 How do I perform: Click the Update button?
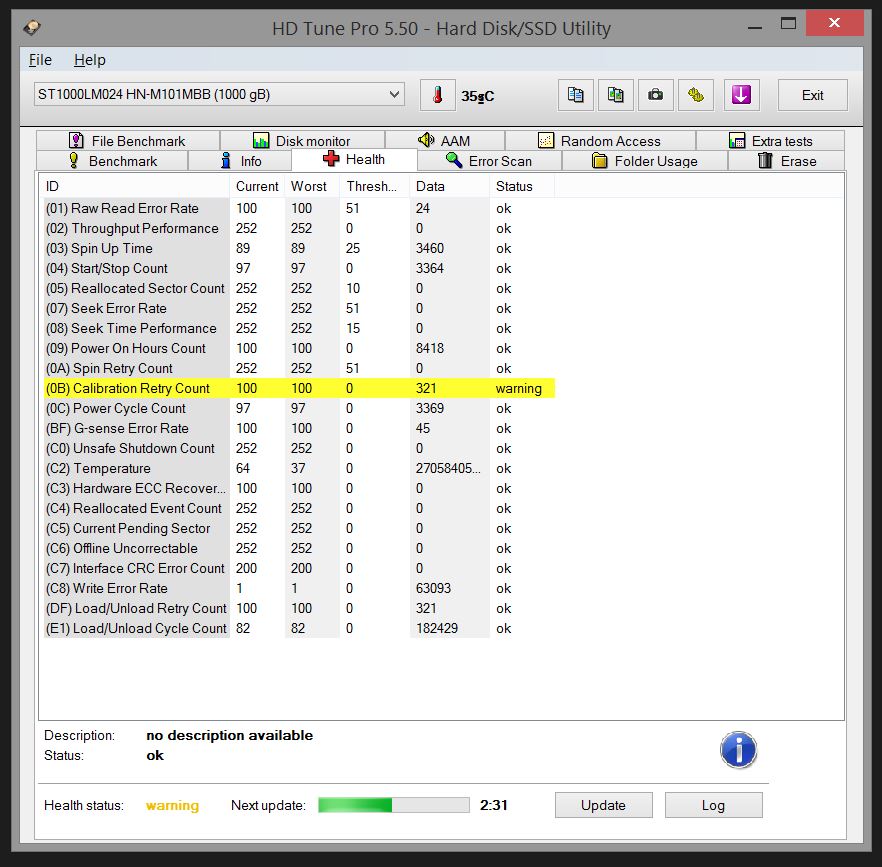604,805
